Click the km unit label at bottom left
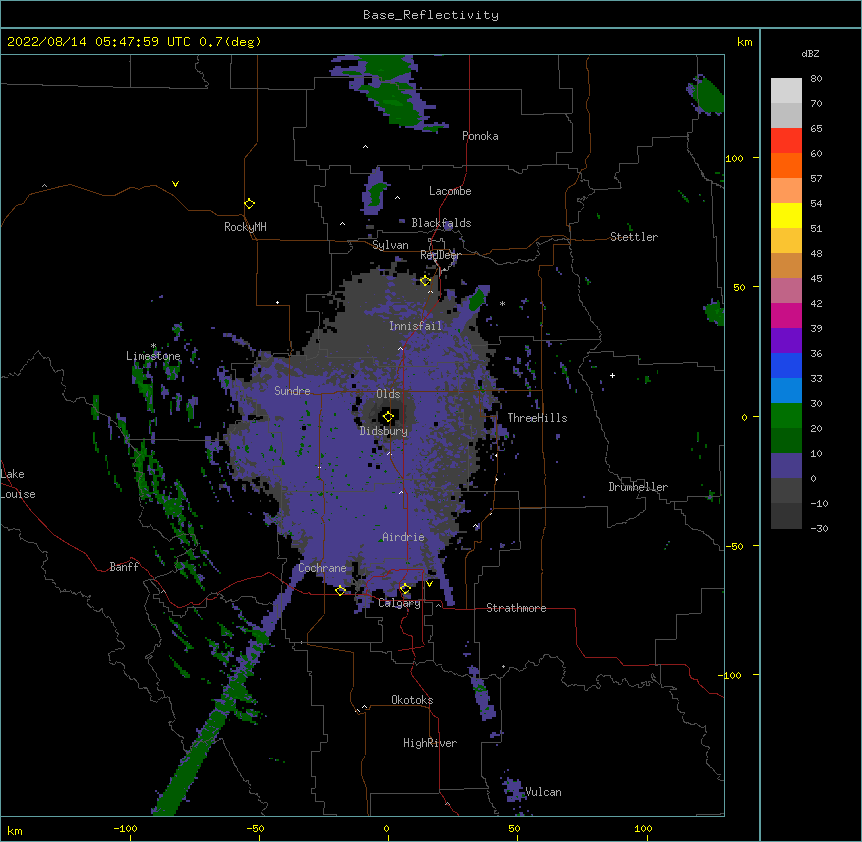The height and width of the screenshot is (842, 862). coord(15,830)
